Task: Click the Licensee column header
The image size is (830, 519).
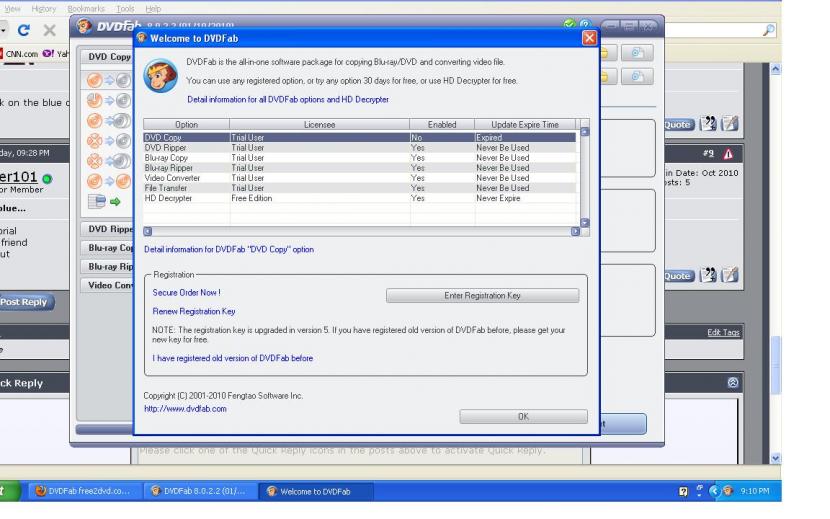Action: point(319,125)
